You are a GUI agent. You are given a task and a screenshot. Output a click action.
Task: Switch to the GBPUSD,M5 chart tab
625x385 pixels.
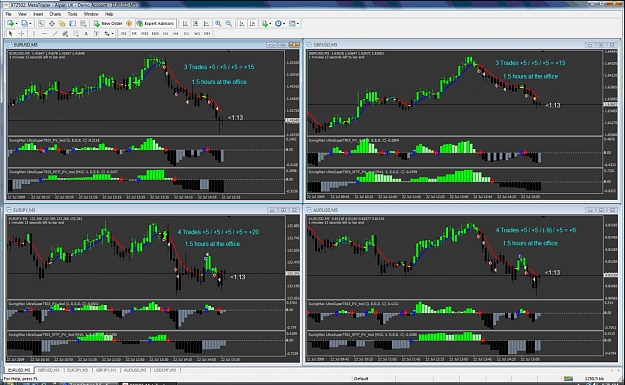pos(49,370)
